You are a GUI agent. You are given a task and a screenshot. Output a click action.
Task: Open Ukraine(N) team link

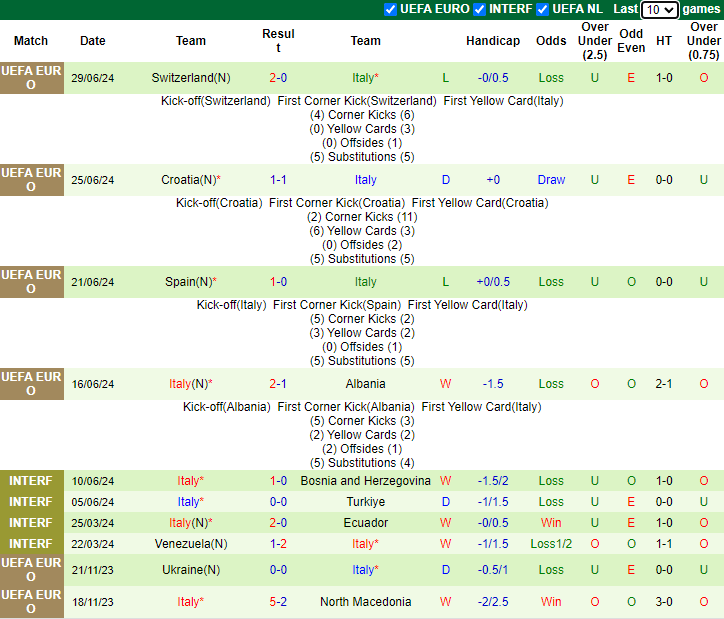point(190,570)
